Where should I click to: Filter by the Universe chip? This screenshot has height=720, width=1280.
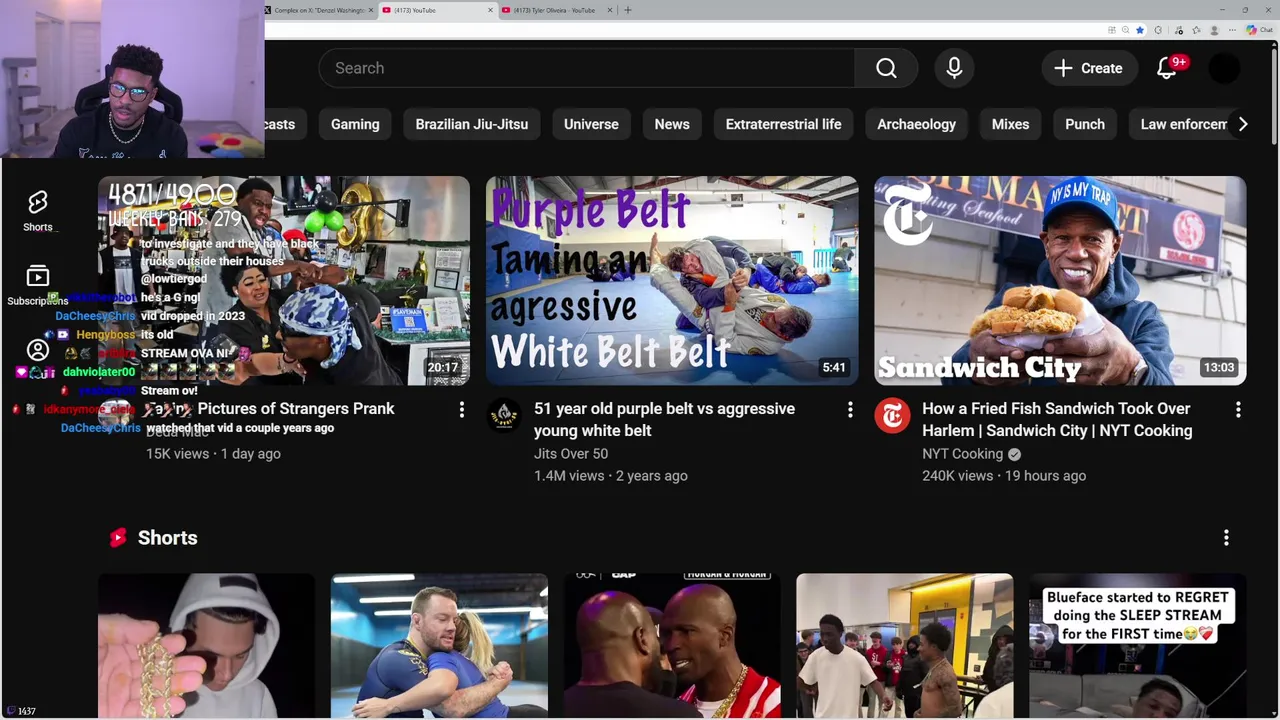591,124
